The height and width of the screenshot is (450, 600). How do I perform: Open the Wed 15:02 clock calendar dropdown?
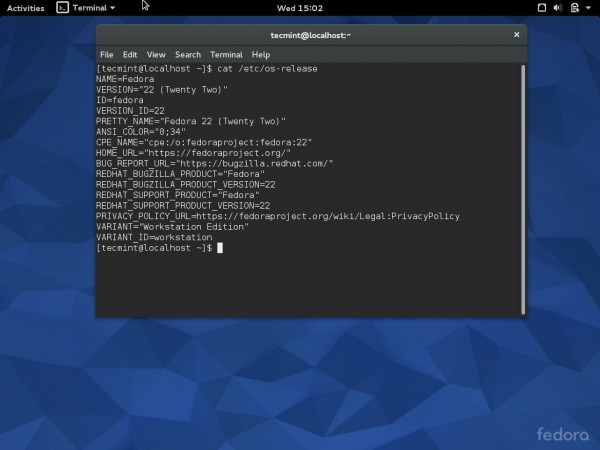[x=299, y=7]
